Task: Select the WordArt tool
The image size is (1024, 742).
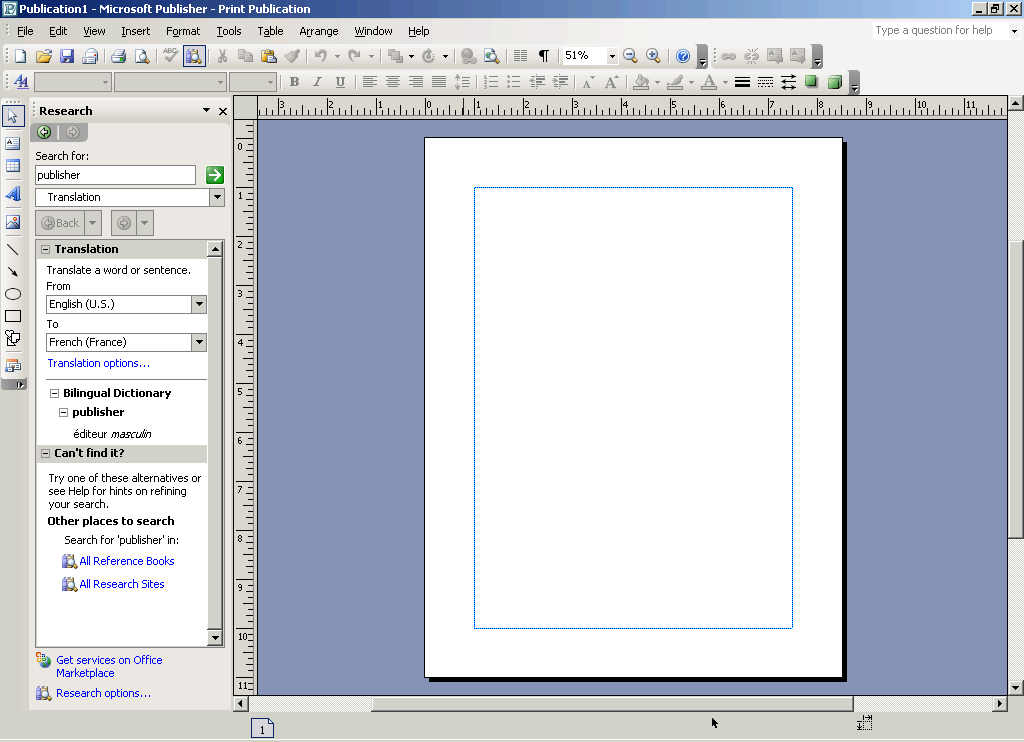Action: (12, 194)
